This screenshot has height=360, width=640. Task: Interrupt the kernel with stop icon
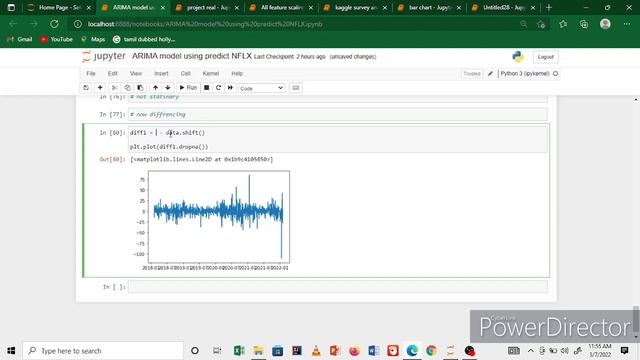tap(207, 88)
